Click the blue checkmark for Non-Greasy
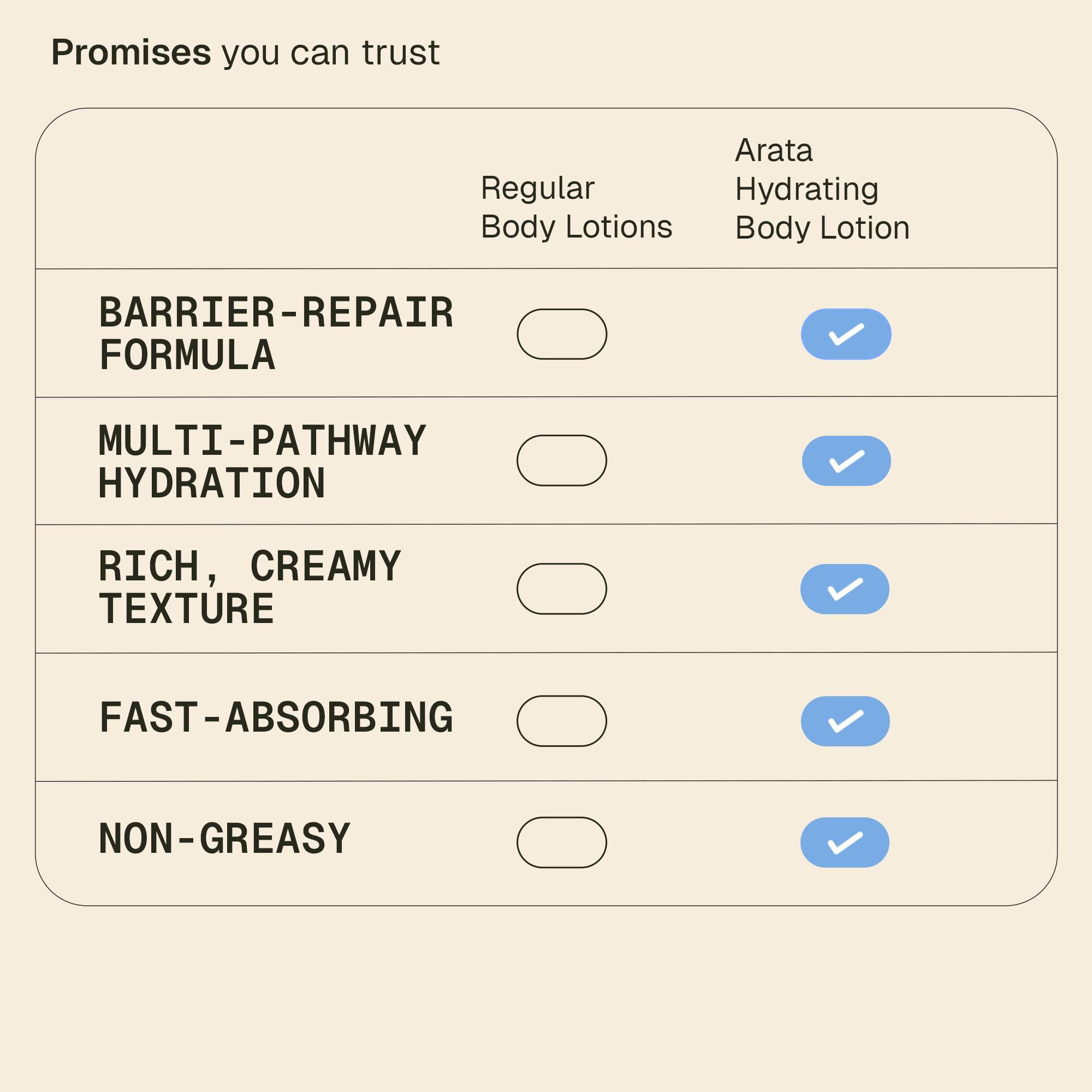 [x=845, y=842]
